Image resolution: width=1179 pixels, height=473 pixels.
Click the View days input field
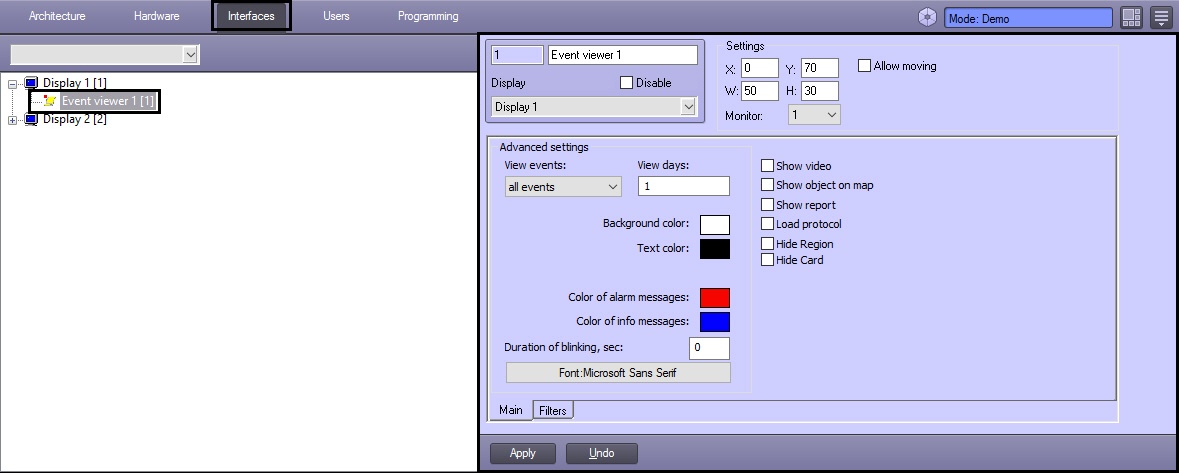pos(683,187)
